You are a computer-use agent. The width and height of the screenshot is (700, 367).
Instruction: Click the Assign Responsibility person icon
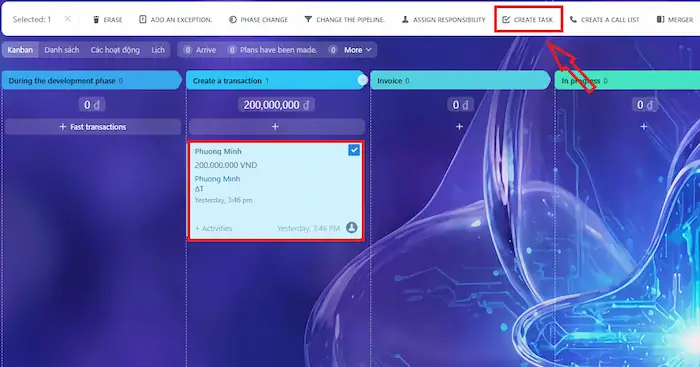coord(405,19)
